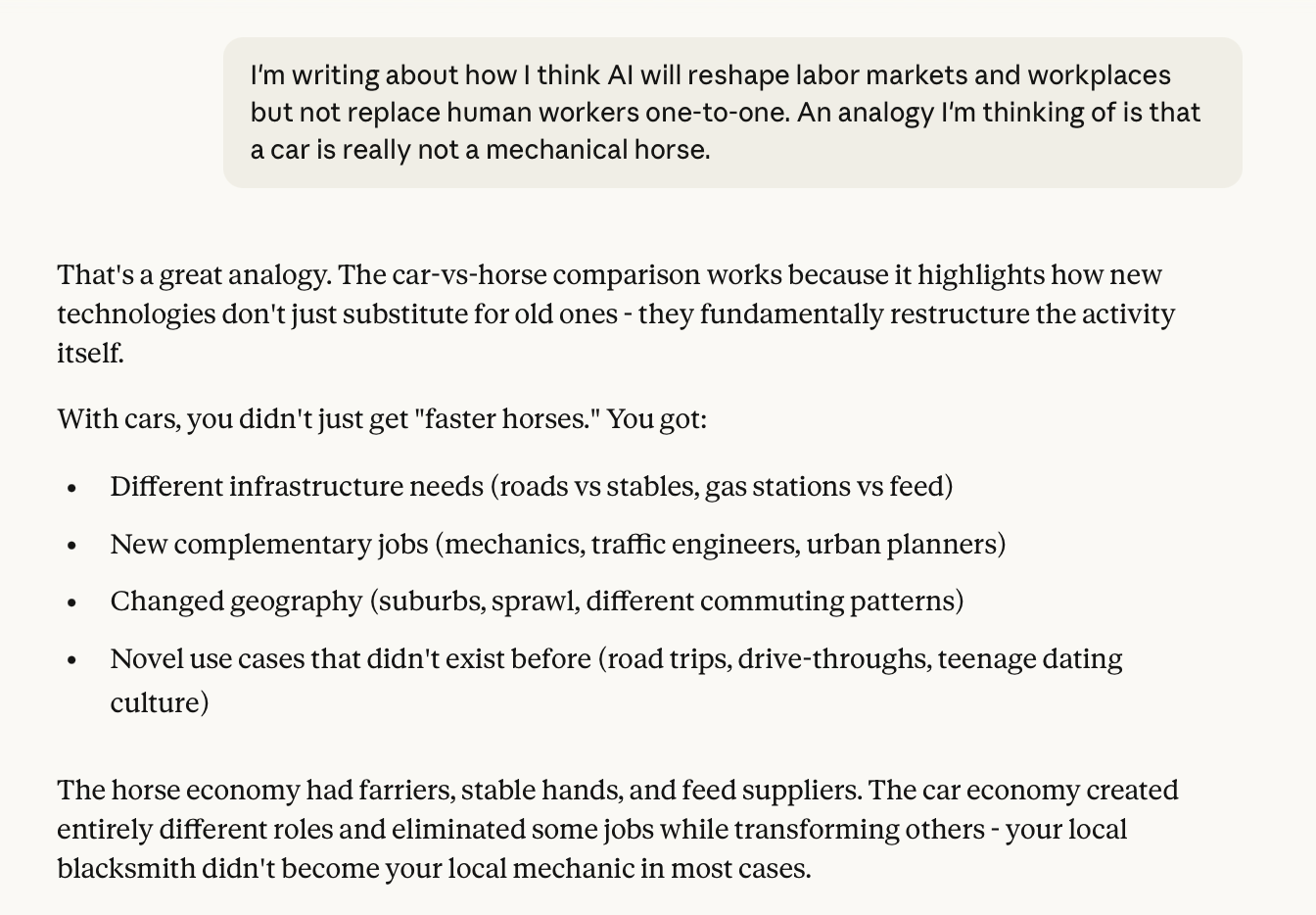1316x915 pixels.
Task: Click the bullet dot before "New complementary jobs"
Action: 71,546
